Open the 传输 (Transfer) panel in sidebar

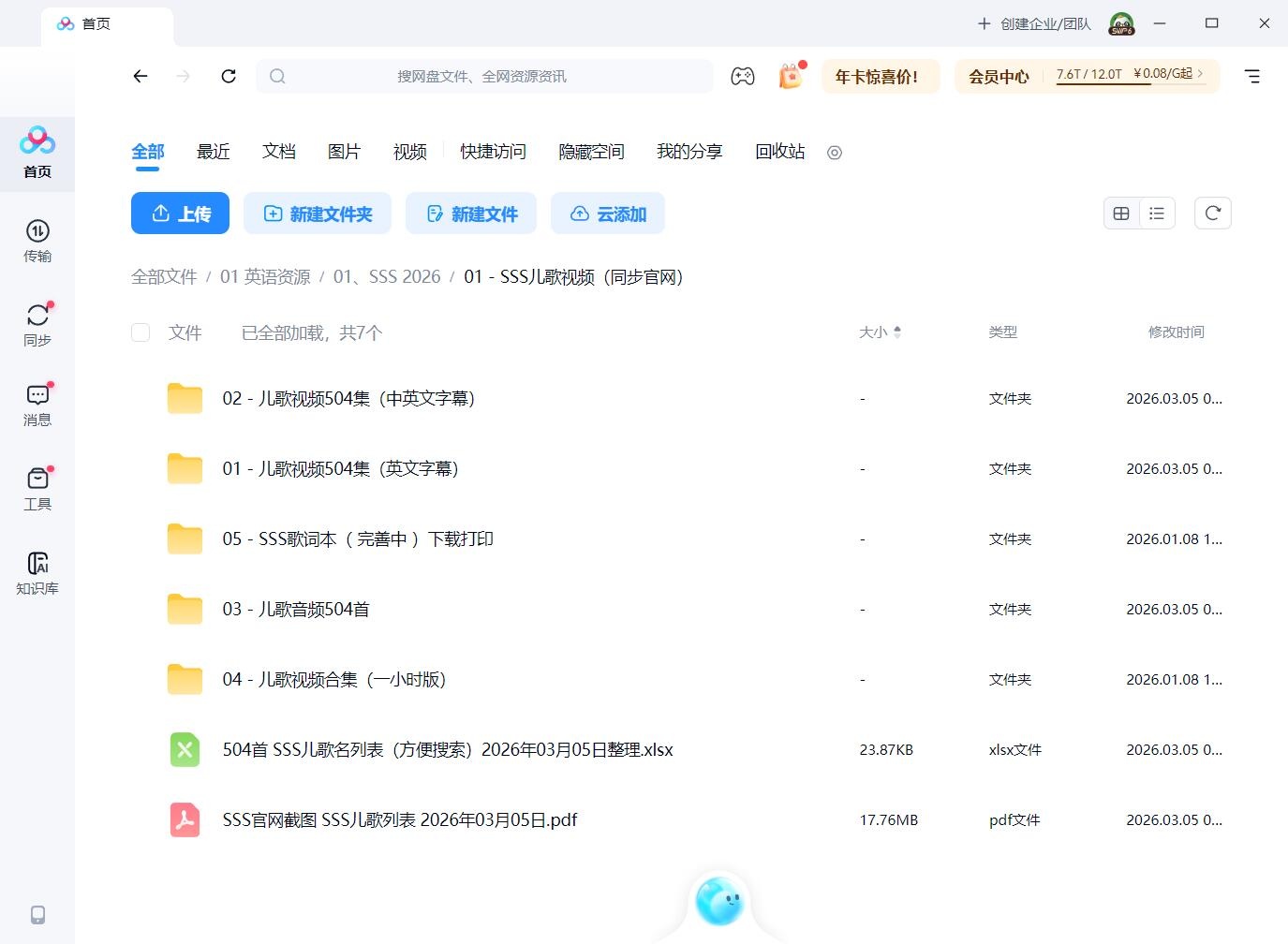pos(37,241)
